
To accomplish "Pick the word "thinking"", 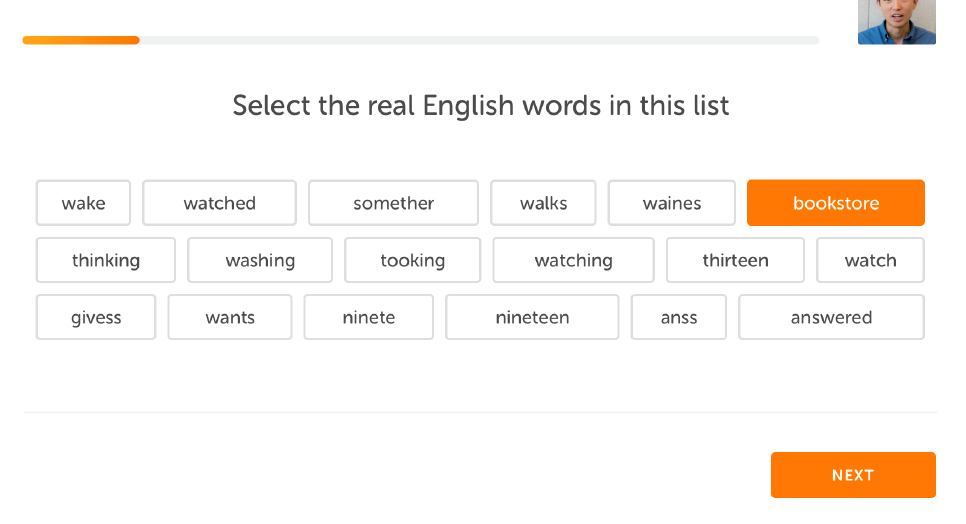I will [105, 260].
